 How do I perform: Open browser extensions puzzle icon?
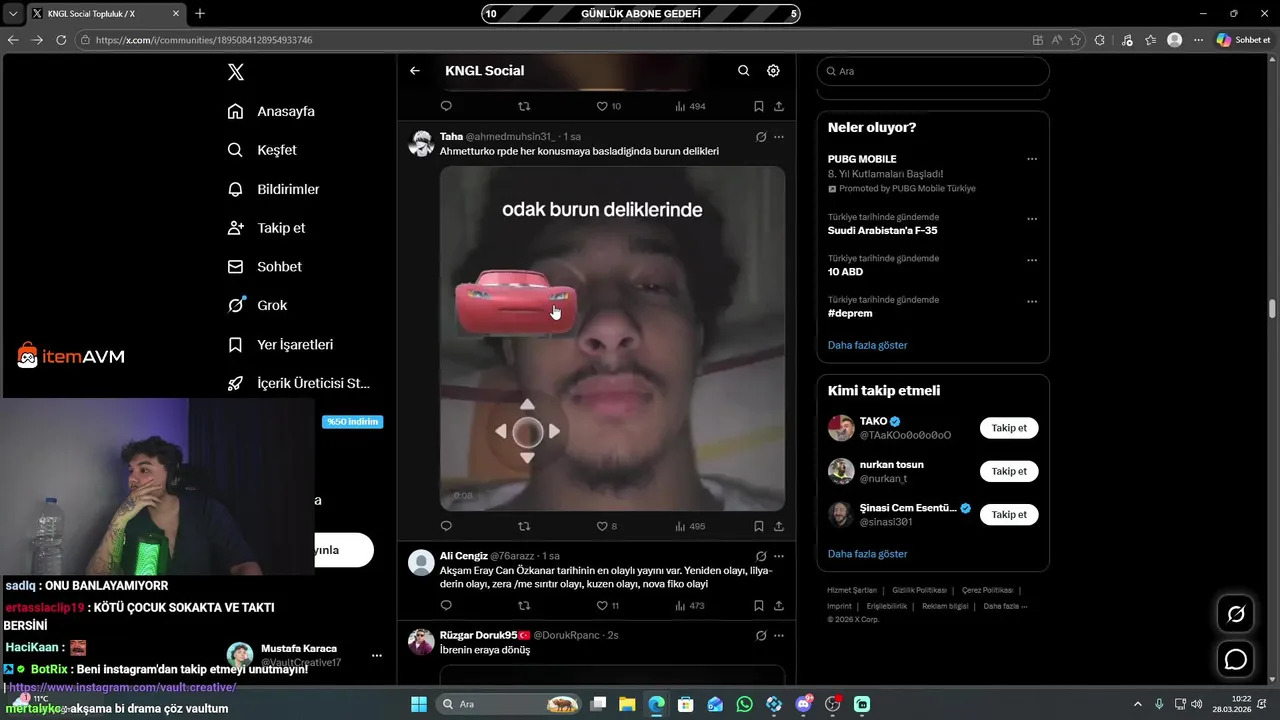pyautogui.click(x=1100, y=40)
